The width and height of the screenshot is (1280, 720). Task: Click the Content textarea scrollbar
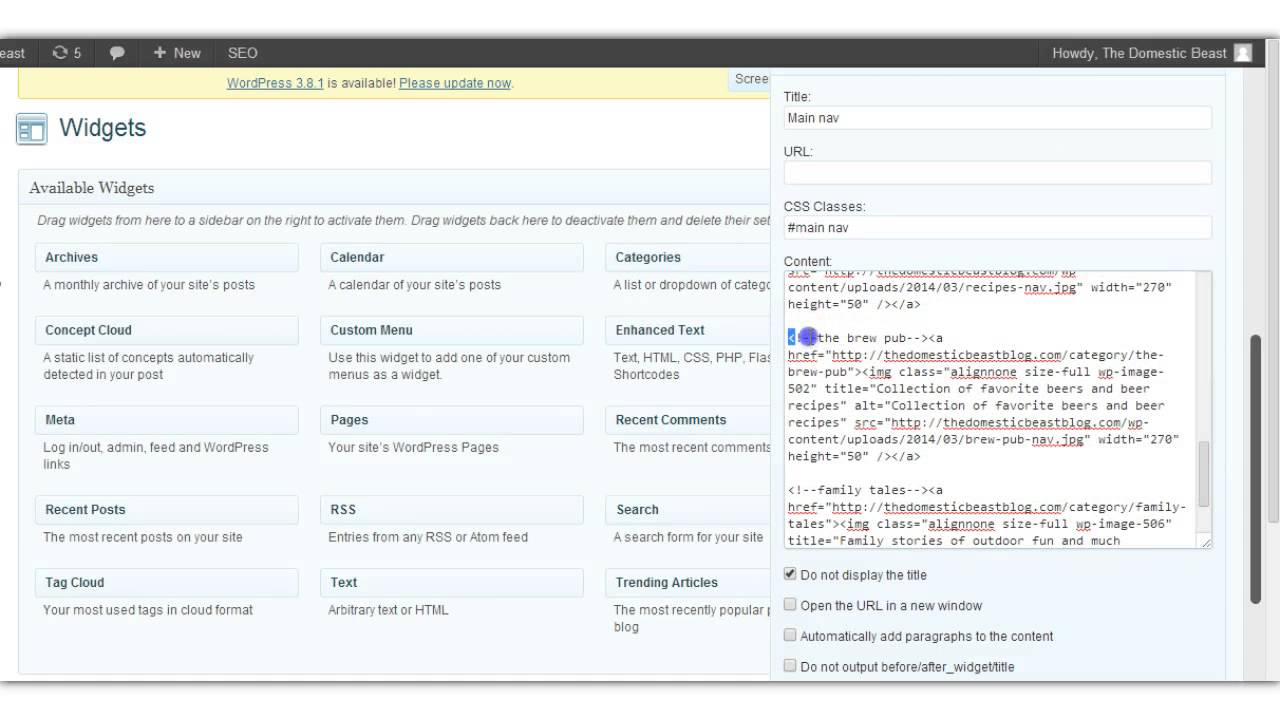coord(1204,474)
